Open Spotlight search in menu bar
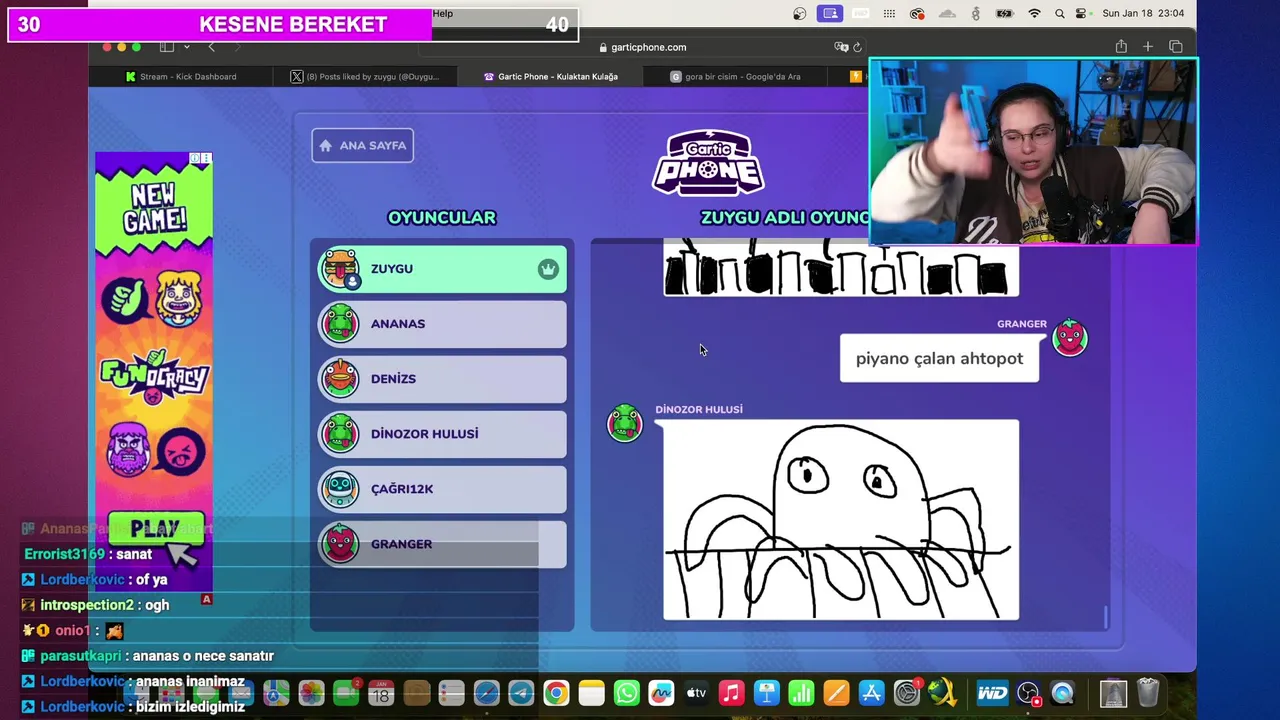 pos(1059,13)
